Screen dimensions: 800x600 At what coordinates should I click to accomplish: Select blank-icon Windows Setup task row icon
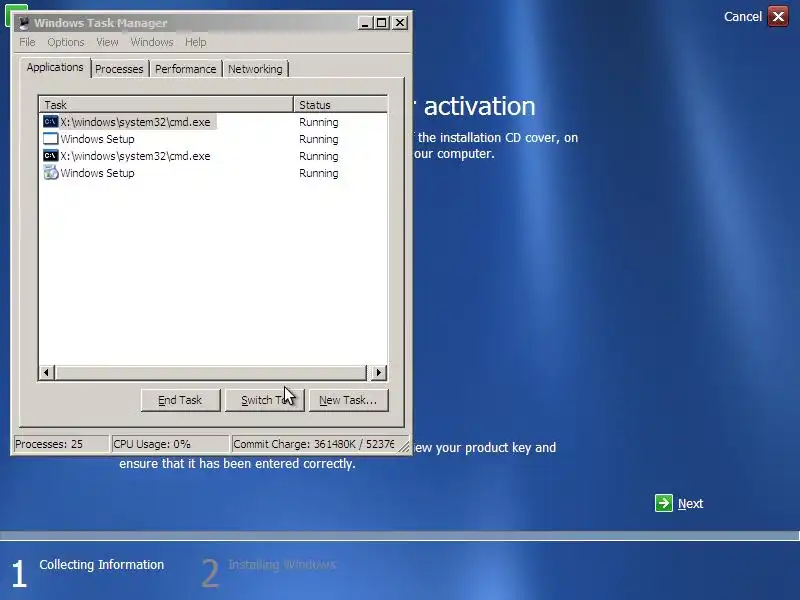[51, 139]
